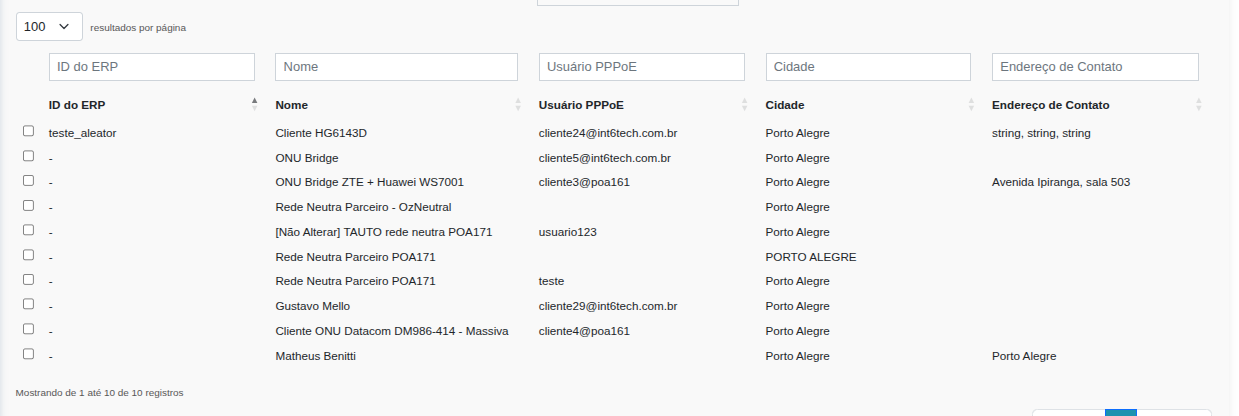The width and height of the screenshot is (1239, 416).
Task: Check the ONU Bridge cliente5 row checkbox
Action: point(29,156)
